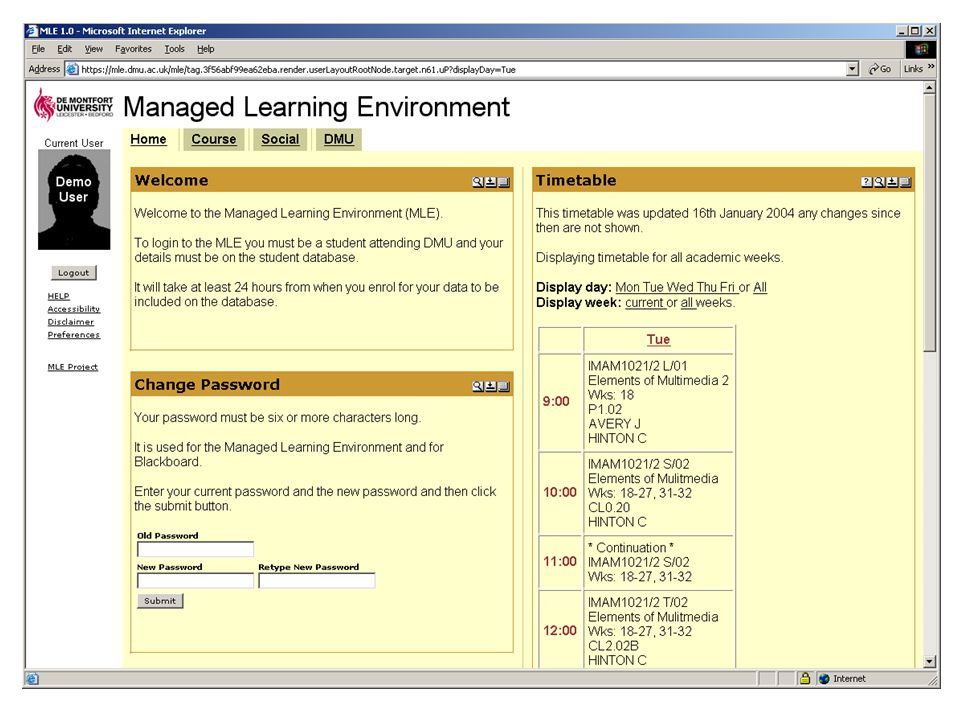The width and height of the screenshot is (960, 720).
Task: Show Wednesday's timetable
Action: tap(680, 287)
